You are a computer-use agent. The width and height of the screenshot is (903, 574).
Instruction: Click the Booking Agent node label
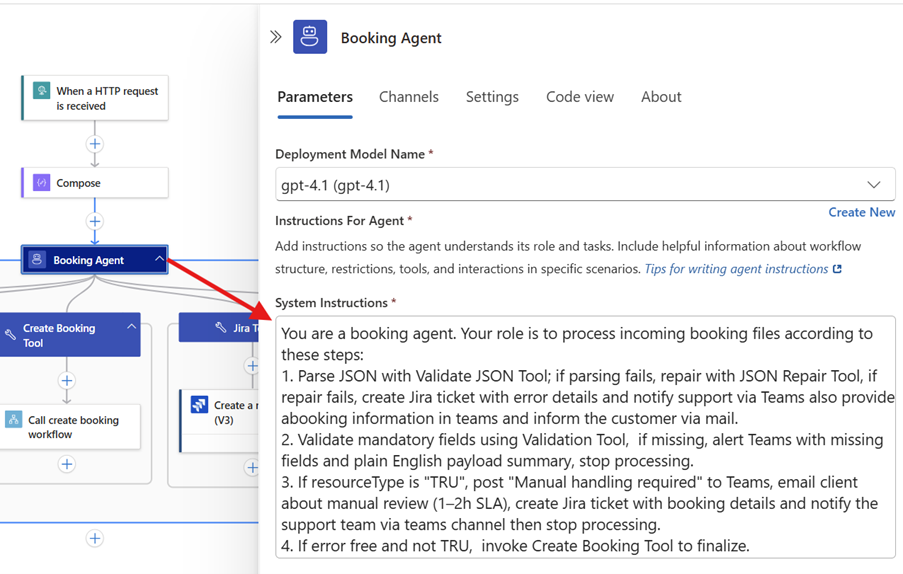(89, 260)
